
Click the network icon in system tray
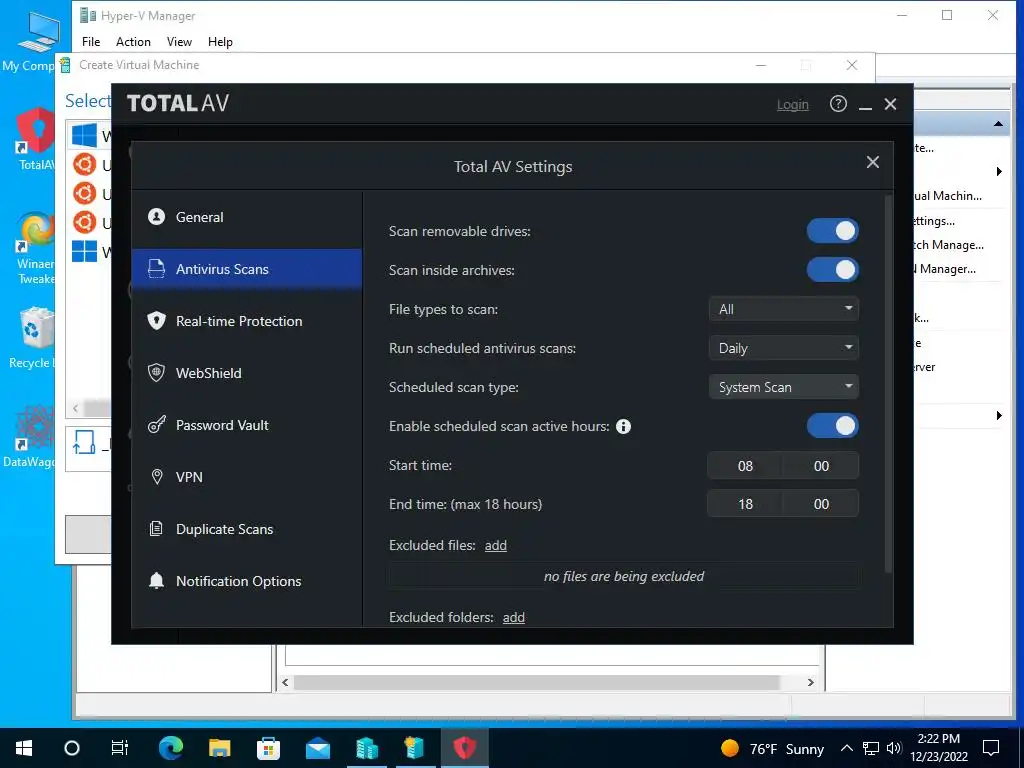[x=870, y=748]
